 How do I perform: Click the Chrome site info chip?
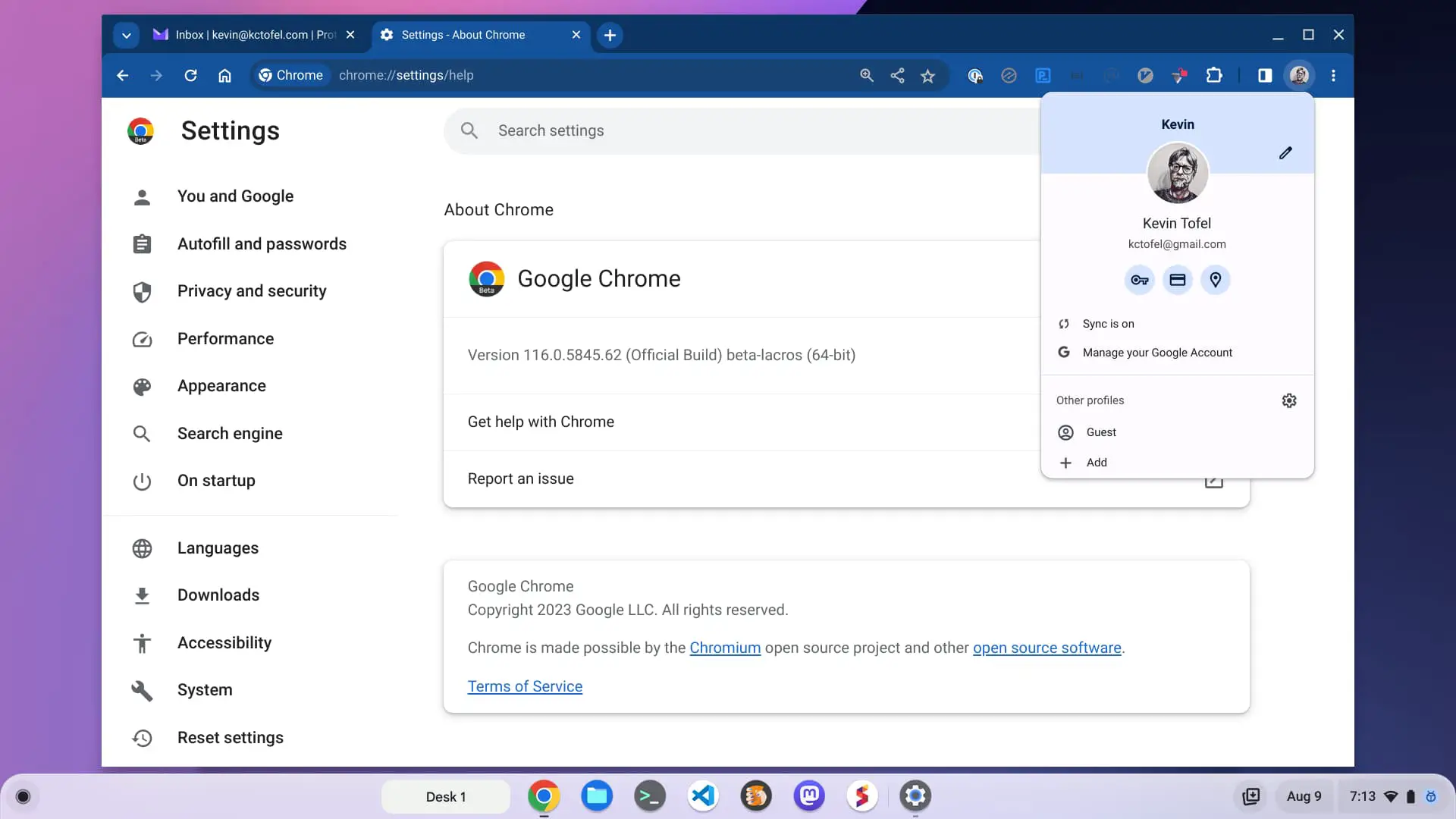click(291, 75)
